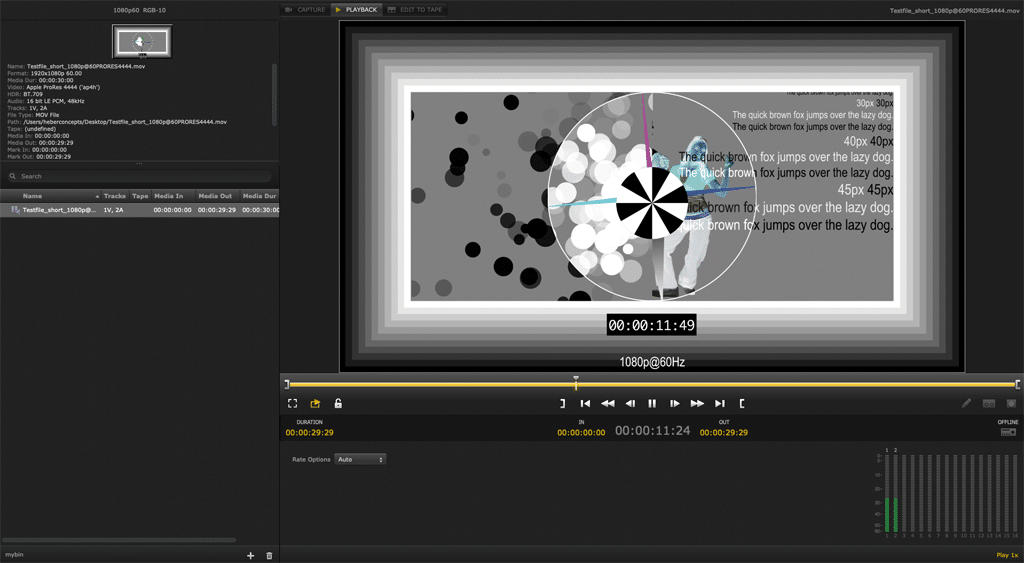
Task: Switch to the Edit to Tape tab
Action: (x=415, y=9)
